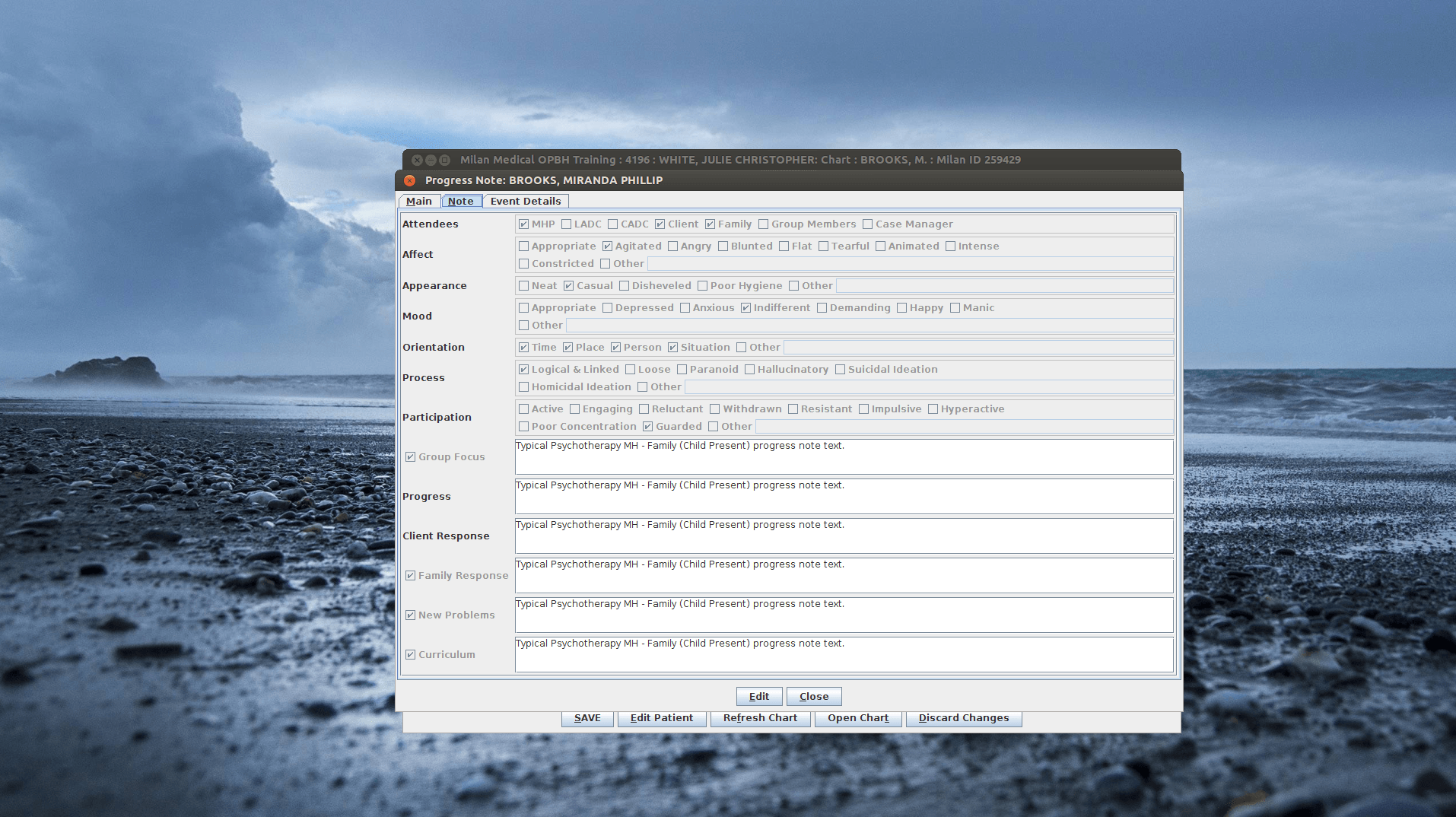The width and height of the screenshot is (1456, 817).
Task: Check the Happy mood checkbox
Action: click(901, 307)
